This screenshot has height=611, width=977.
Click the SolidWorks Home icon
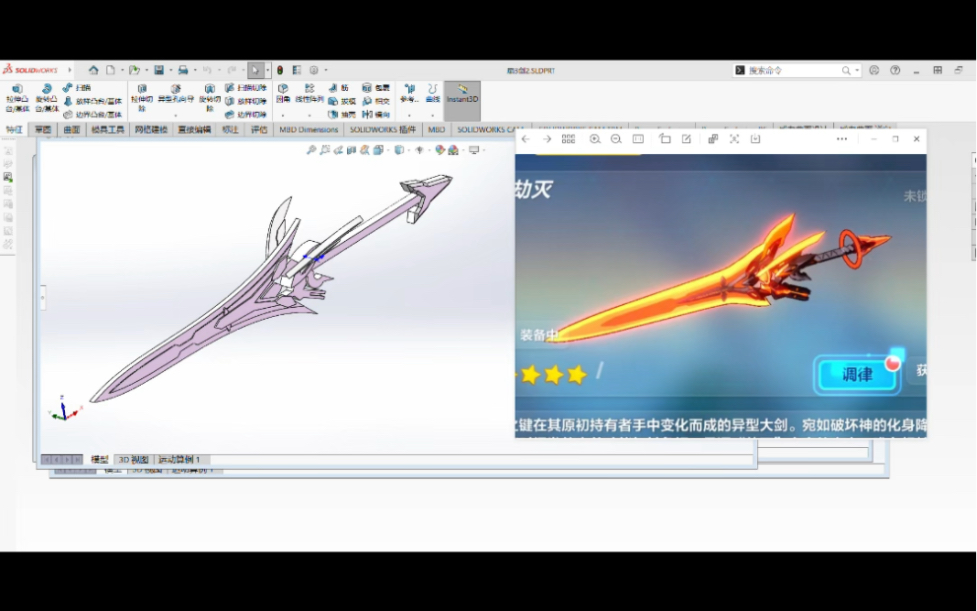point(93,70)
